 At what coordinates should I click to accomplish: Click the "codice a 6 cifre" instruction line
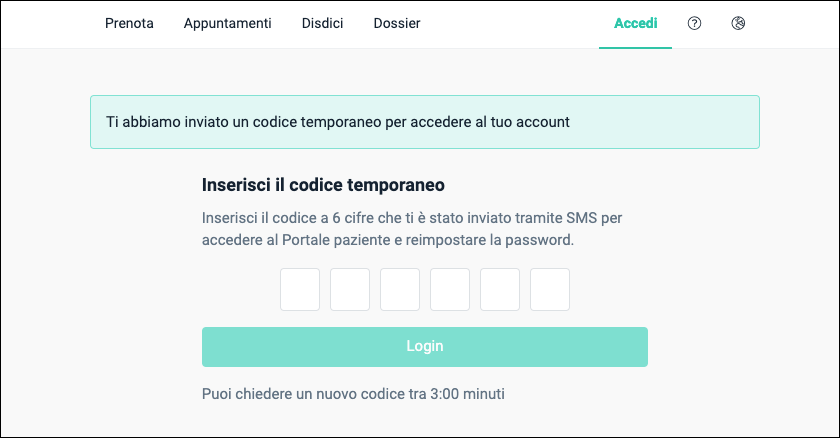coord(412,218)
